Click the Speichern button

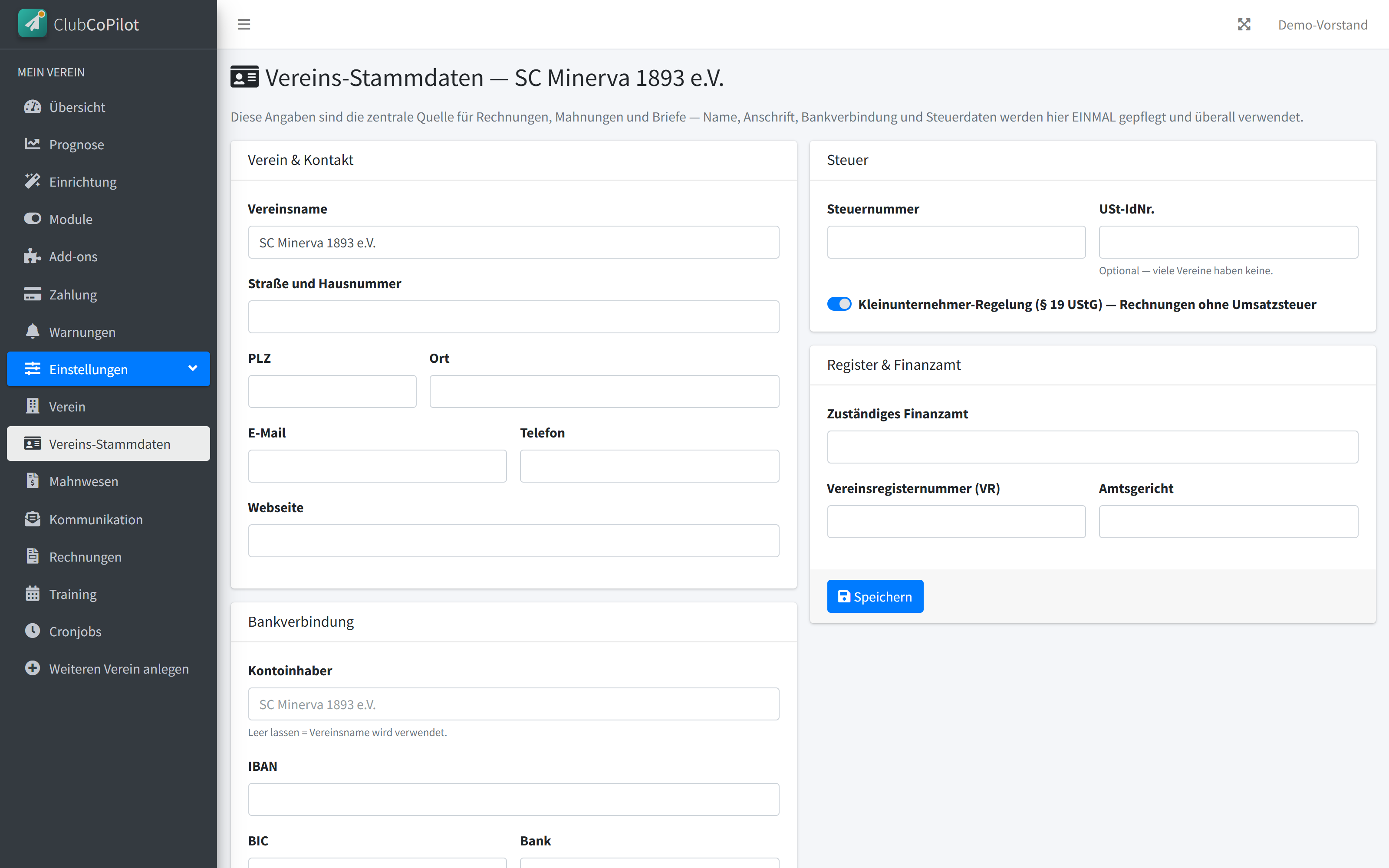click(875, 596)
